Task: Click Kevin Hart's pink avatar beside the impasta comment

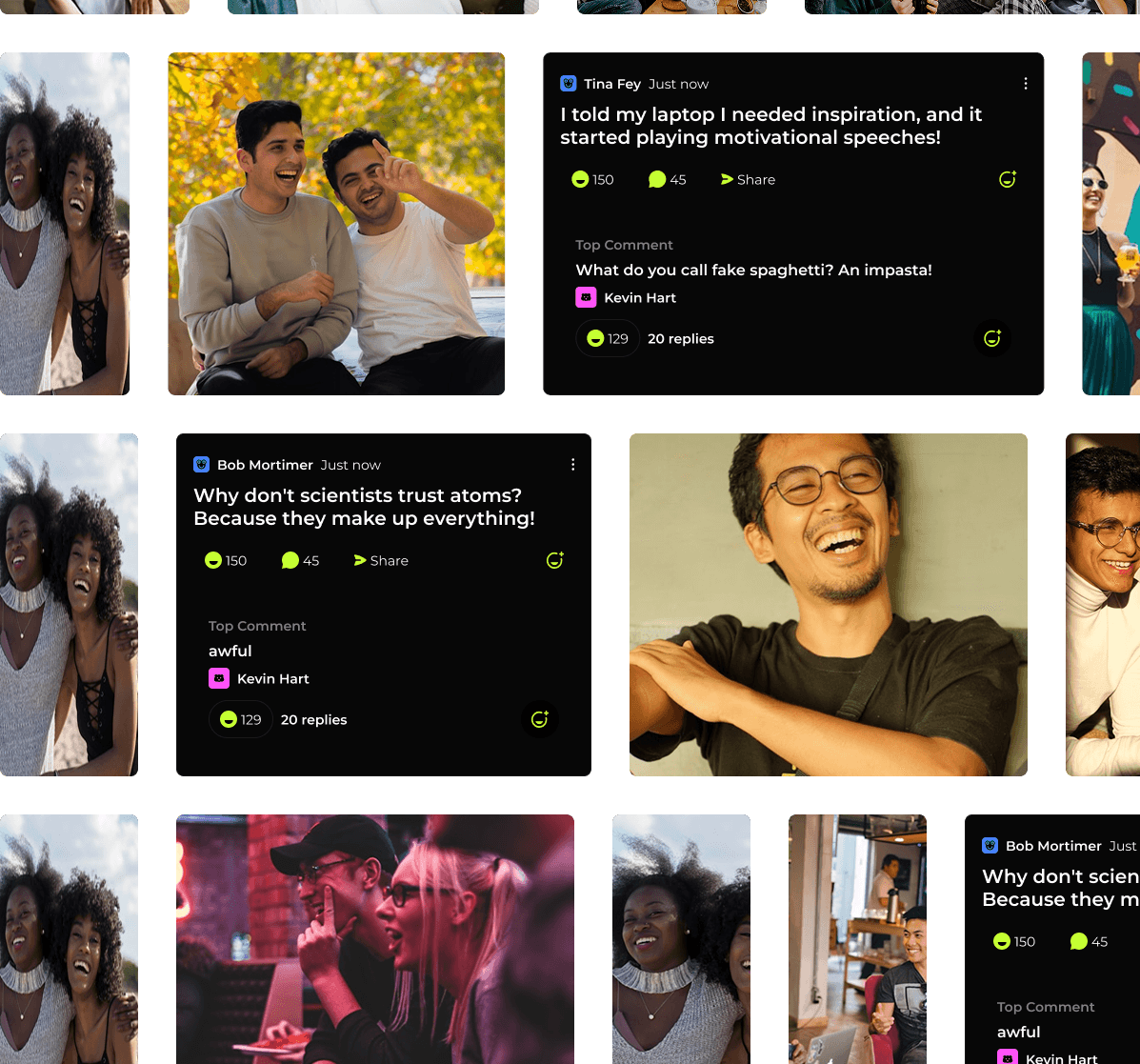Action: coord(586,298)
